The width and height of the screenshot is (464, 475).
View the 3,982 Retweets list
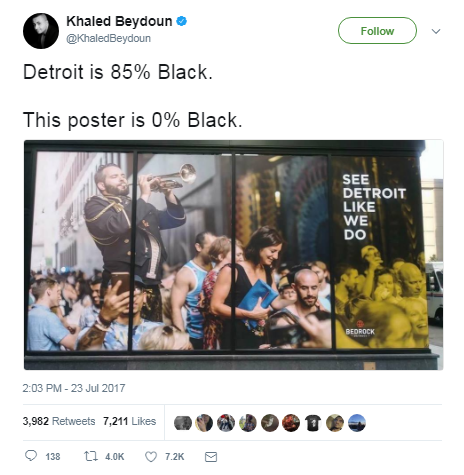59,421
